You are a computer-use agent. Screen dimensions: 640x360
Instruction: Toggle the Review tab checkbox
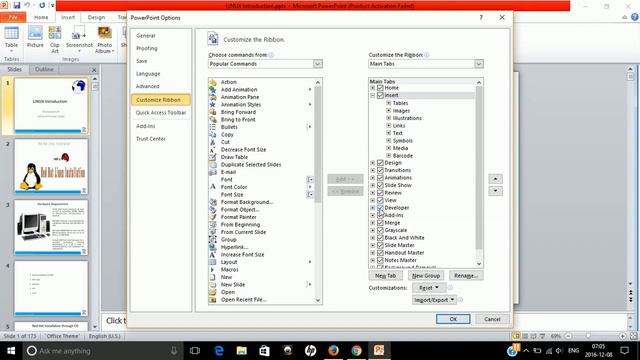coord(380,193)
